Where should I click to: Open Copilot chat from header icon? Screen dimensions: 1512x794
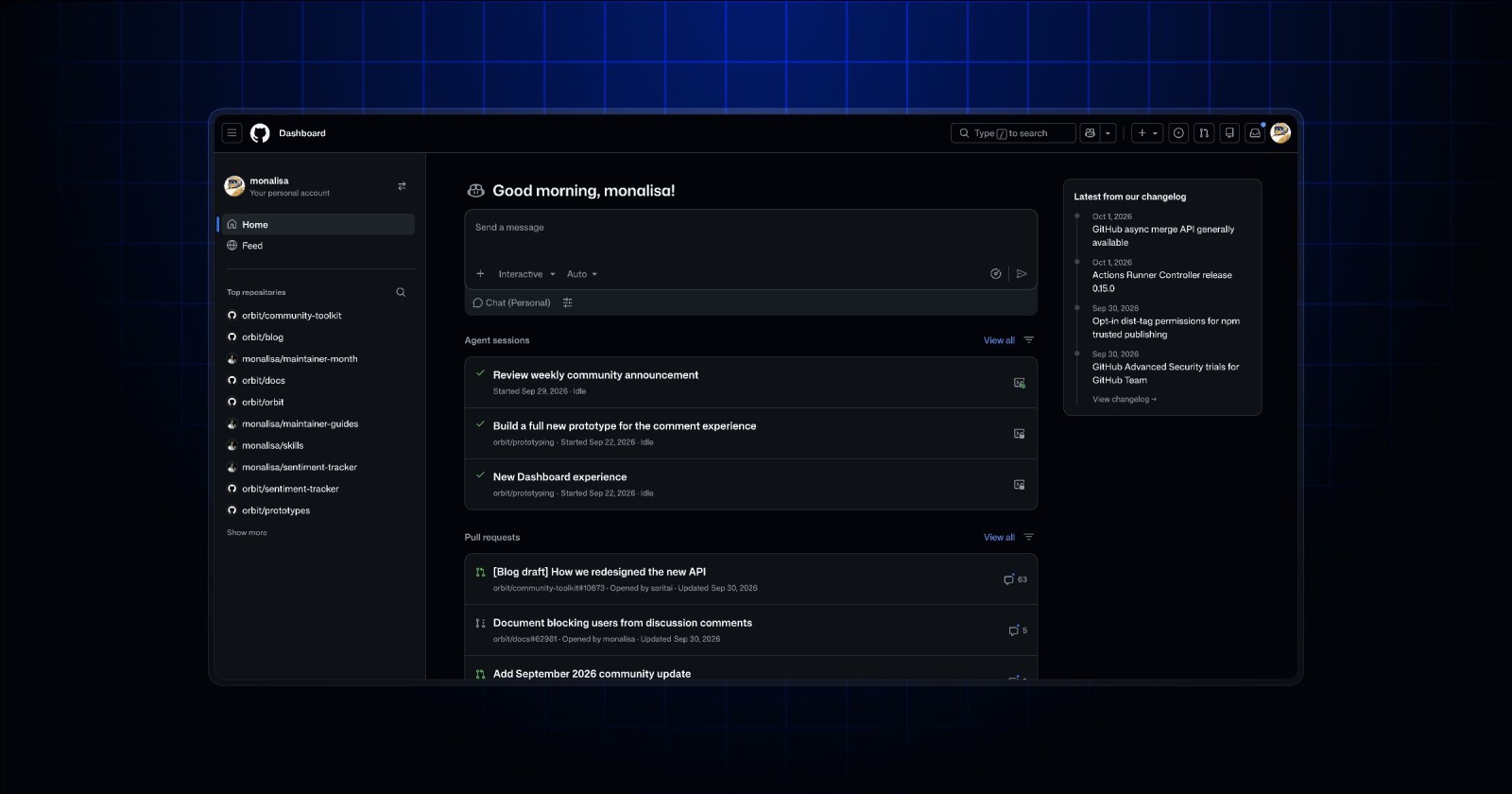1090,133
